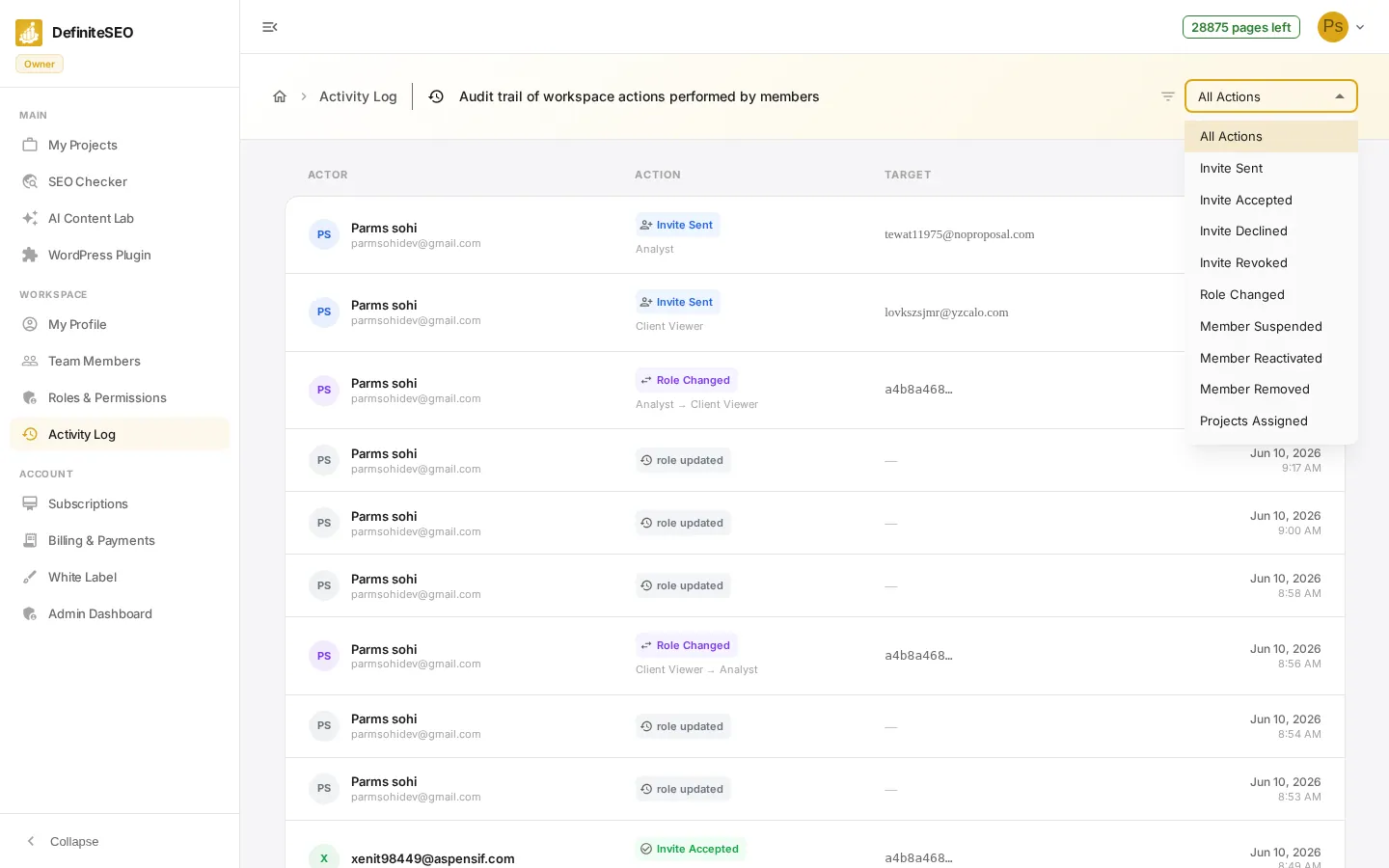The image size is (1389, 868).
Task: Click role updated badge at 9:17 AM
Action: coord(683,460)
